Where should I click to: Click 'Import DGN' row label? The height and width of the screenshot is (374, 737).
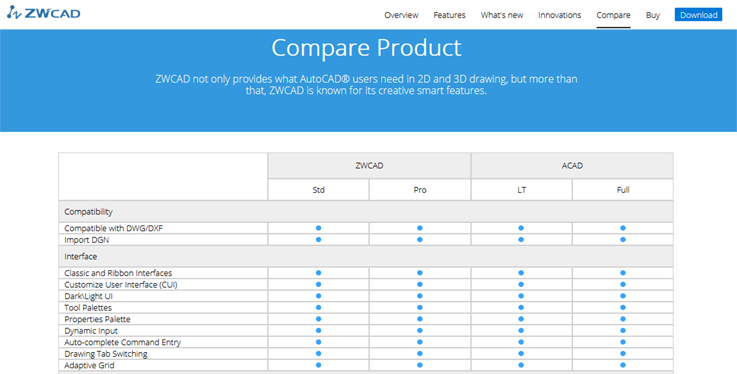click(86, 240)
